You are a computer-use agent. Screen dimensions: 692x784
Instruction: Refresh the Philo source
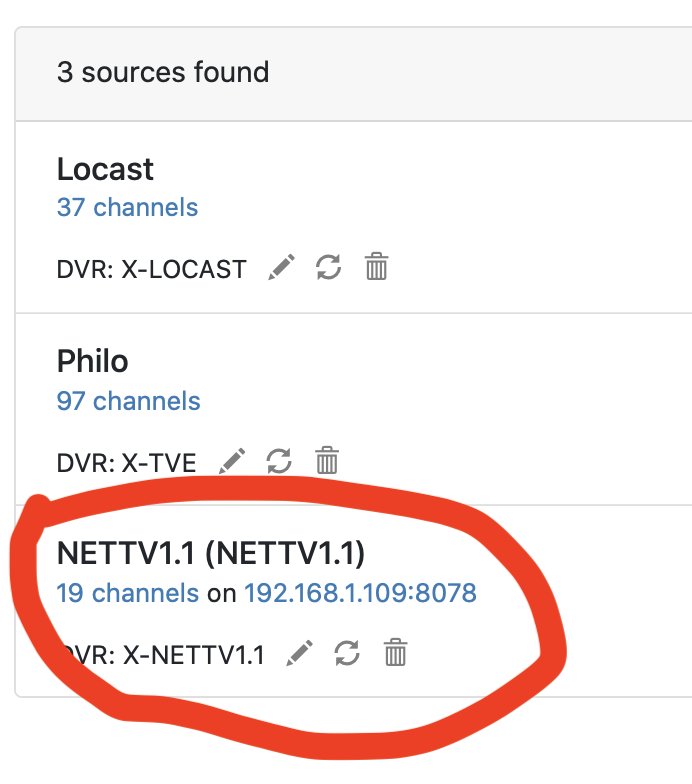279,461
